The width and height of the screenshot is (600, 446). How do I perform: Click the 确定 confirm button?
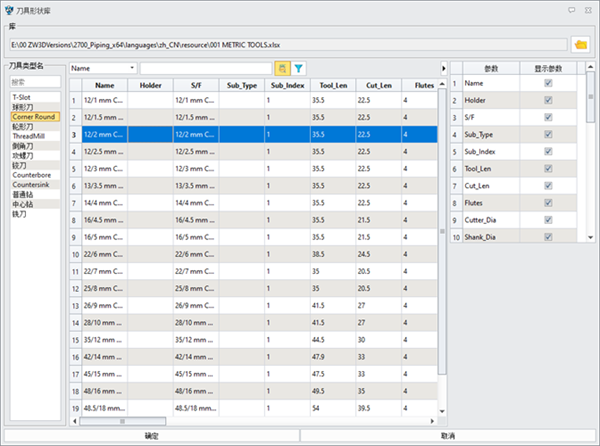pos(151,436)
